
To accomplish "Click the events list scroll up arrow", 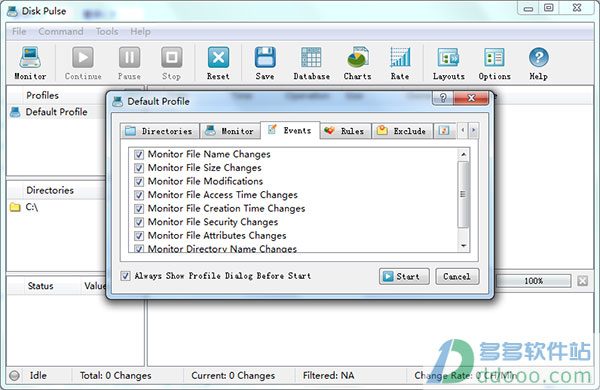I will click(x=463, y=155).
